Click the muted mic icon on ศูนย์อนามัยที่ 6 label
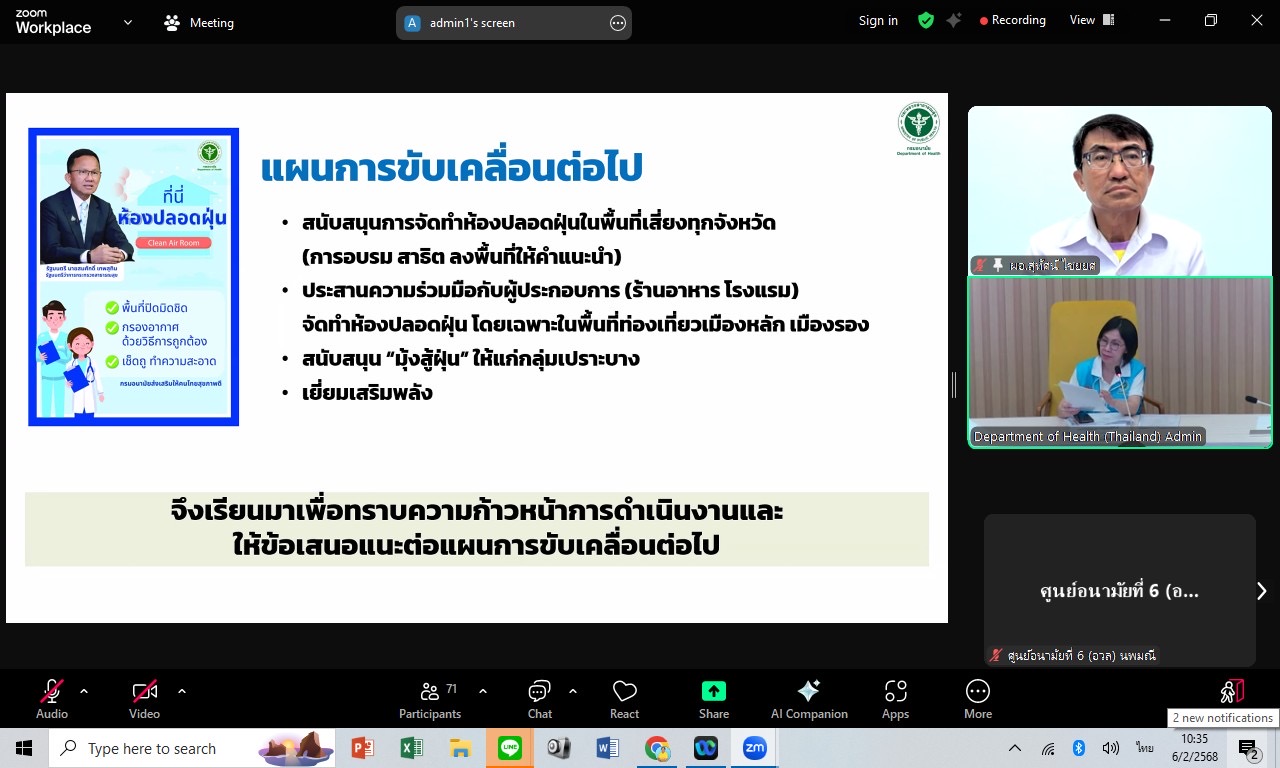Screen dimensions: 1280x768 pyautogui.click(x=996, y=656)
